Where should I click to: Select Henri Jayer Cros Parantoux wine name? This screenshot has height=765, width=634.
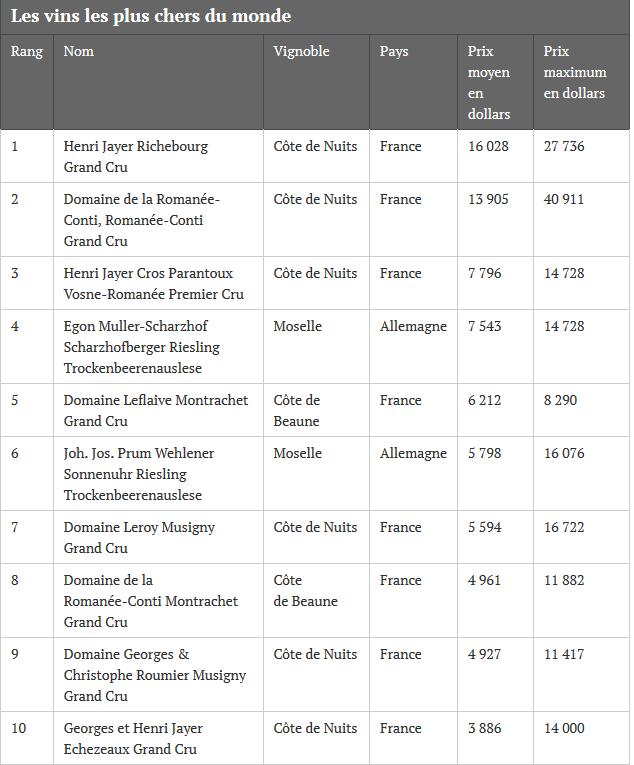tap(154, 283)
